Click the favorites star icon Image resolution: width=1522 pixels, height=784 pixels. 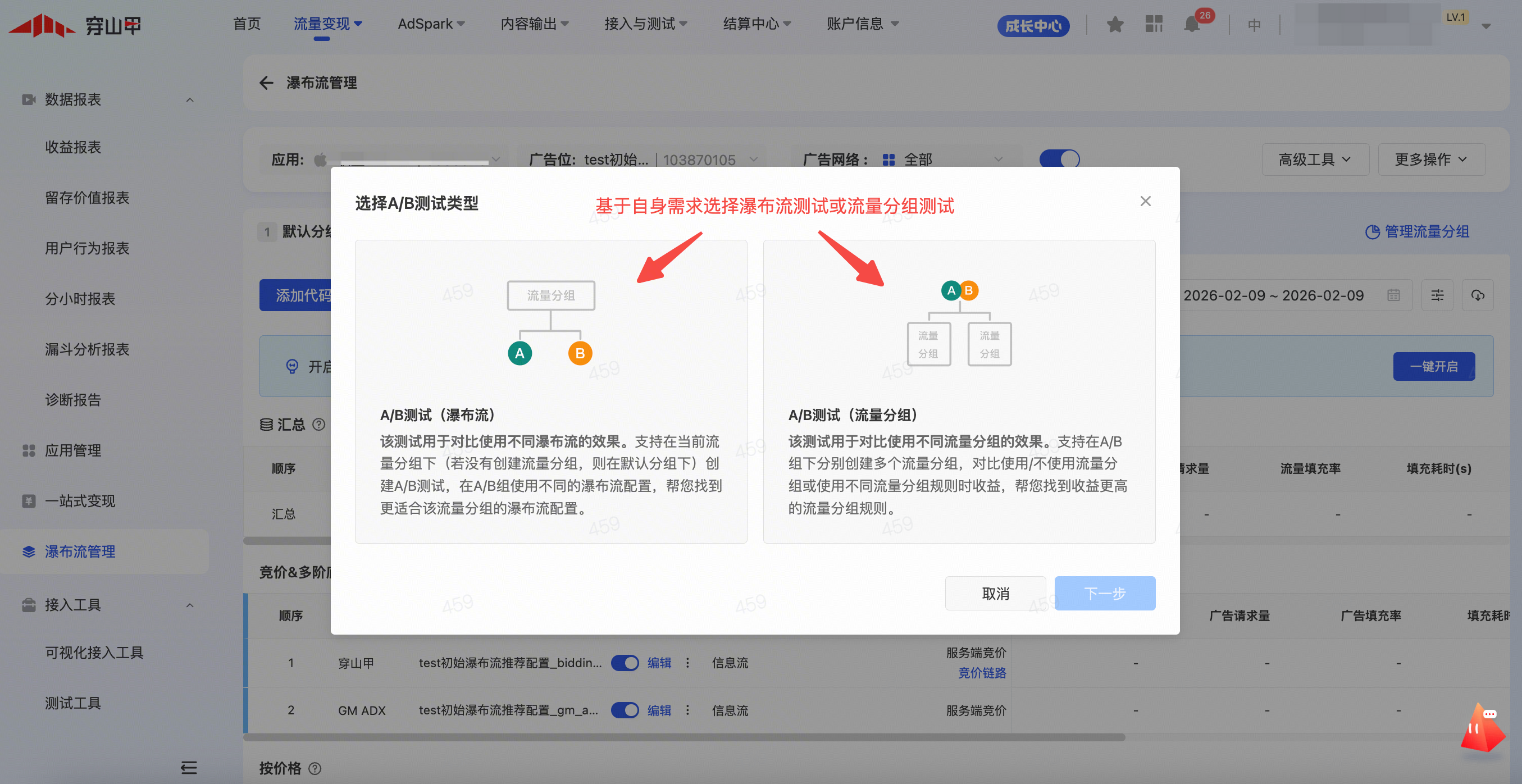pos(1115,25)
